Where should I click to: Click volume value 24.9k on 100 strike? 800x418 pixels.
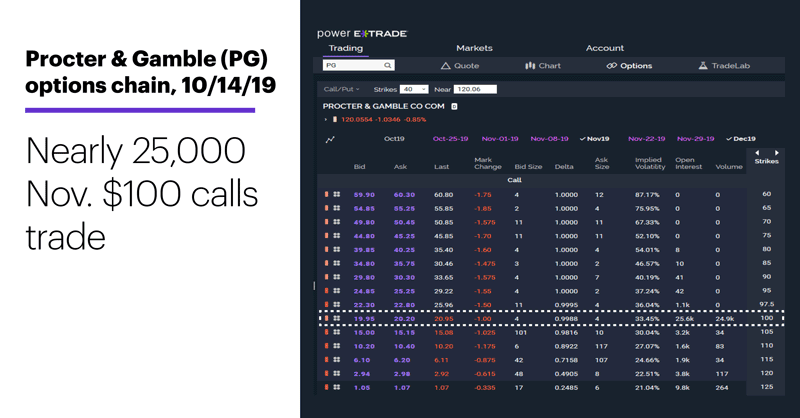click(x=724, y=319)
